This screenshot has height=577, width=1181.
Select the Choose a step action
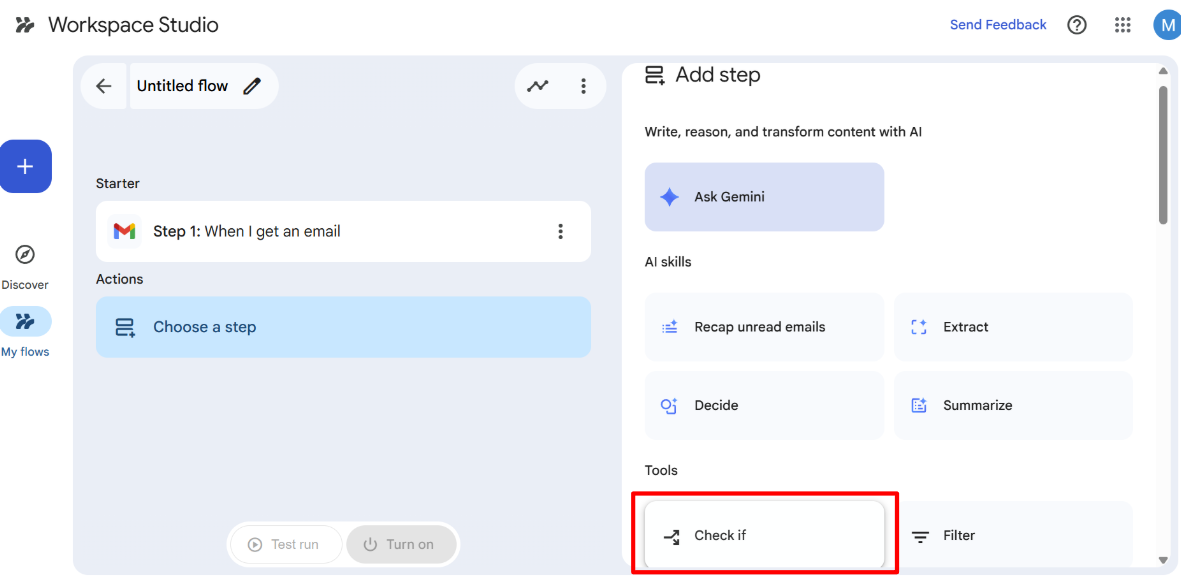tap(343, 327)
